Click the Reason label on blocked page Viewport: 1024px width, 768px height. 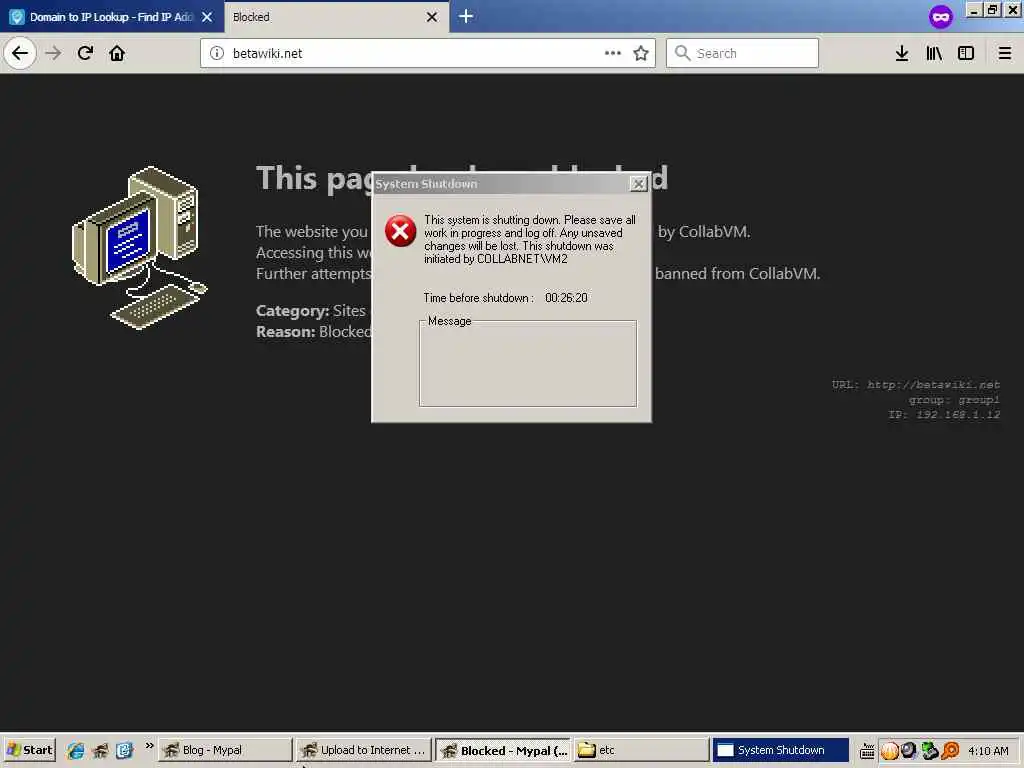tap(285, 332)
